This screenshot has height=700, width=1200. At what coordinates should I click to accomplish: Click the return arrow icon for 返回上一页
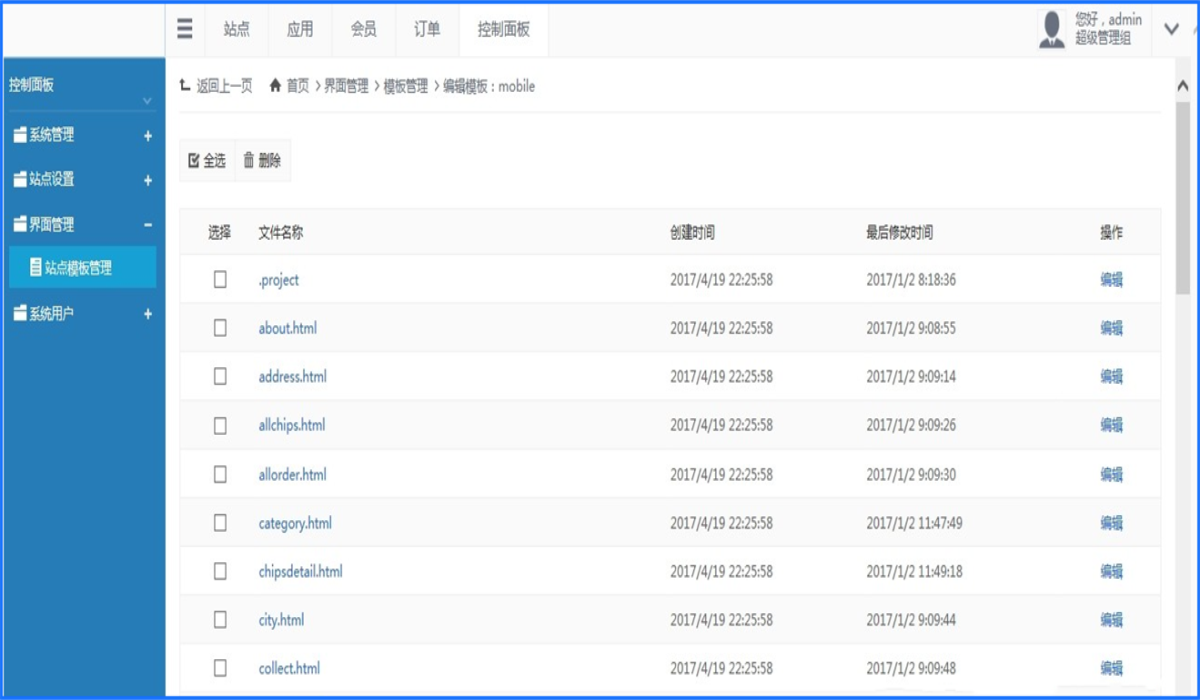click(184, 86)
